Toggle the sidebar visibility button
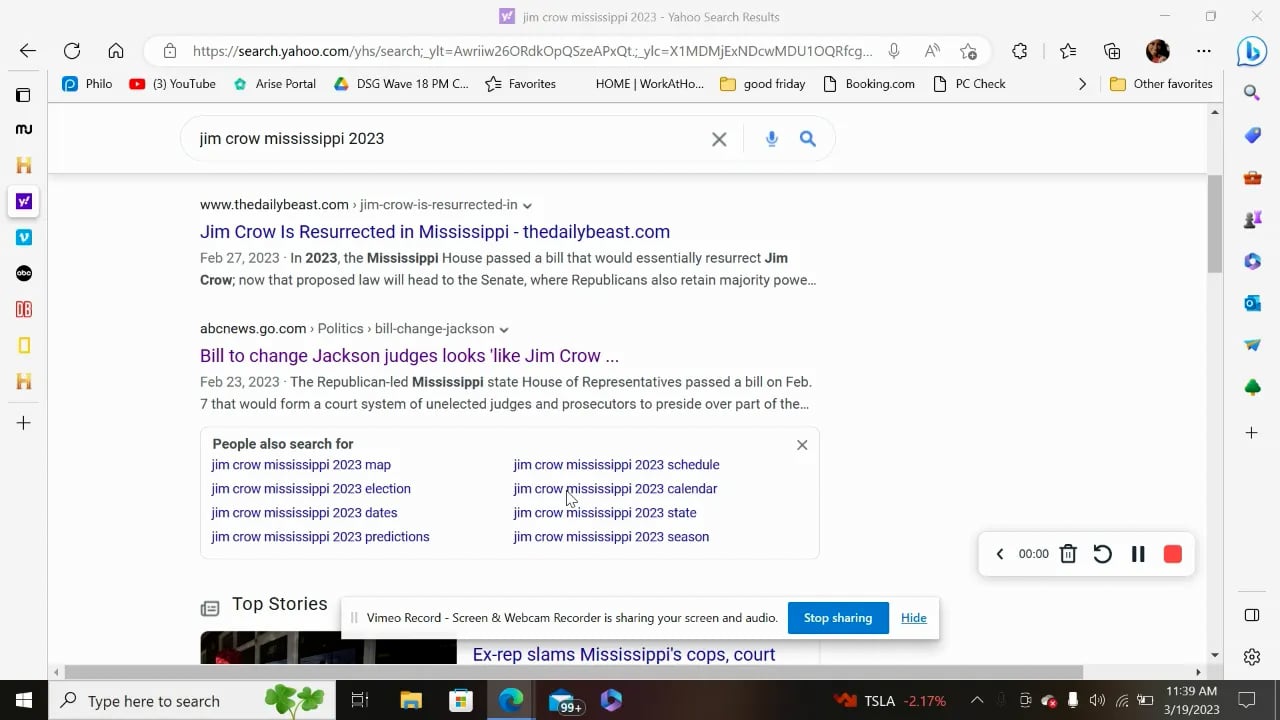The height and width of the screenshot is (720, 1280). tap(1252, 615)
